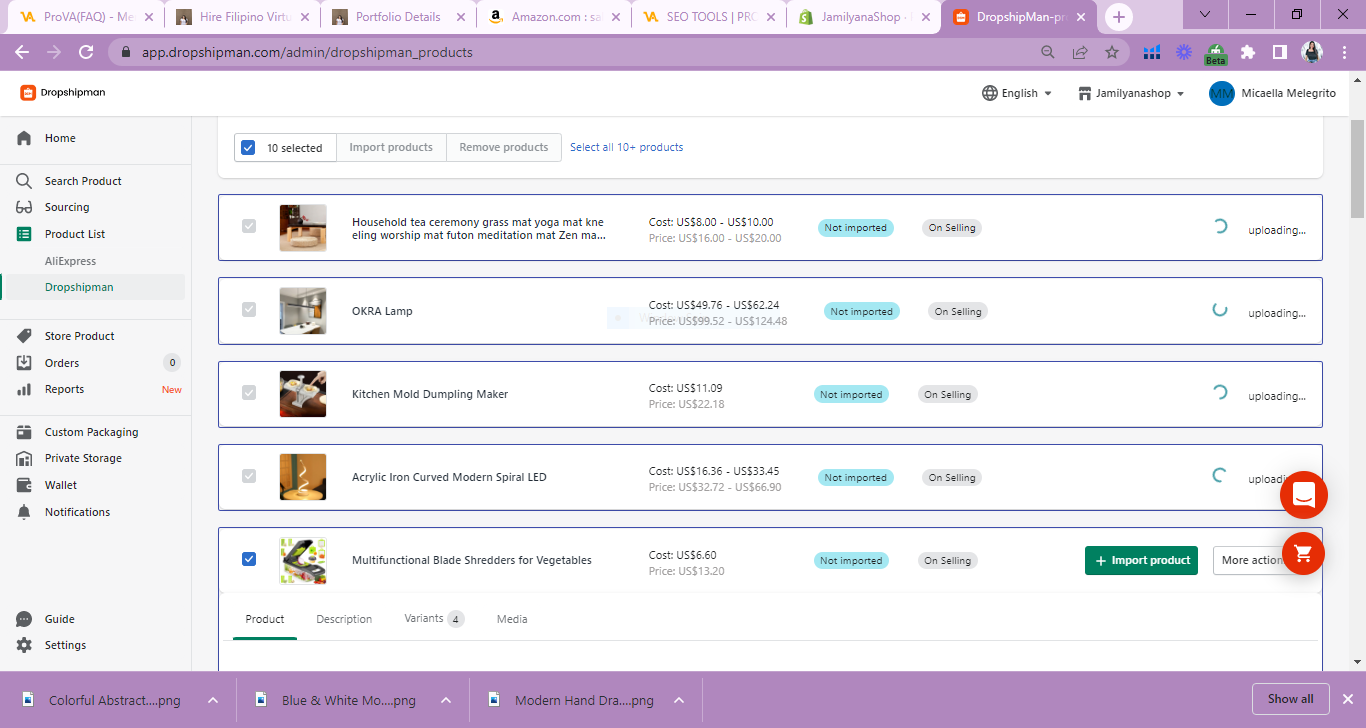Toggle checkbox for OKRA Lamp row
This screenshot has width=1366, height=728.
[249, 310]
